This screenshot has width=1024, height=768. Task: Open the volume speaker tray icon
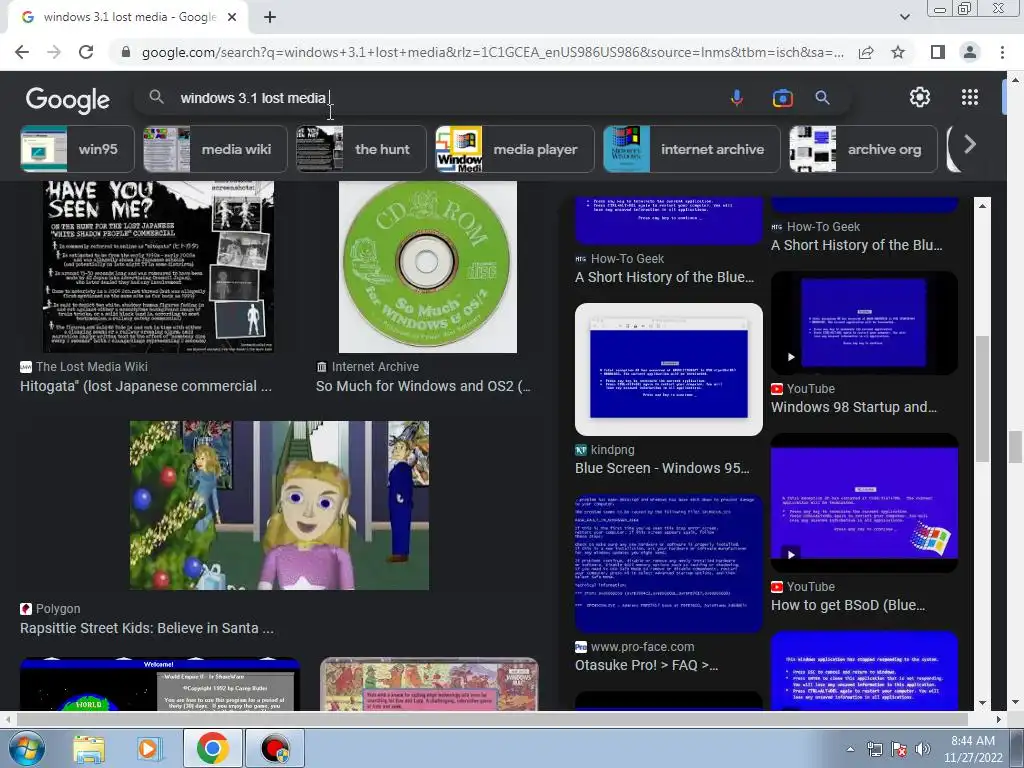[x=922, y=749]
